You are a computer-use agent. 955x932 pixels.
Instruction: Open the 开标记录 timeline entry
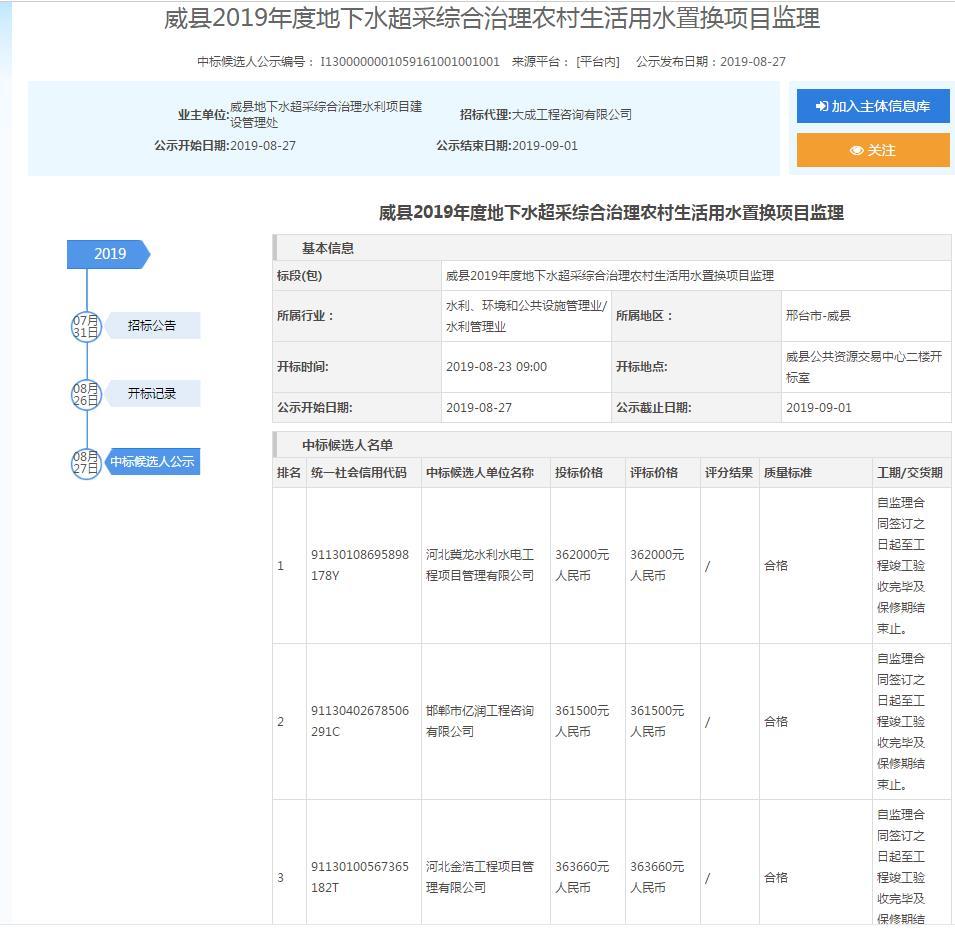[x=152, y=394]
